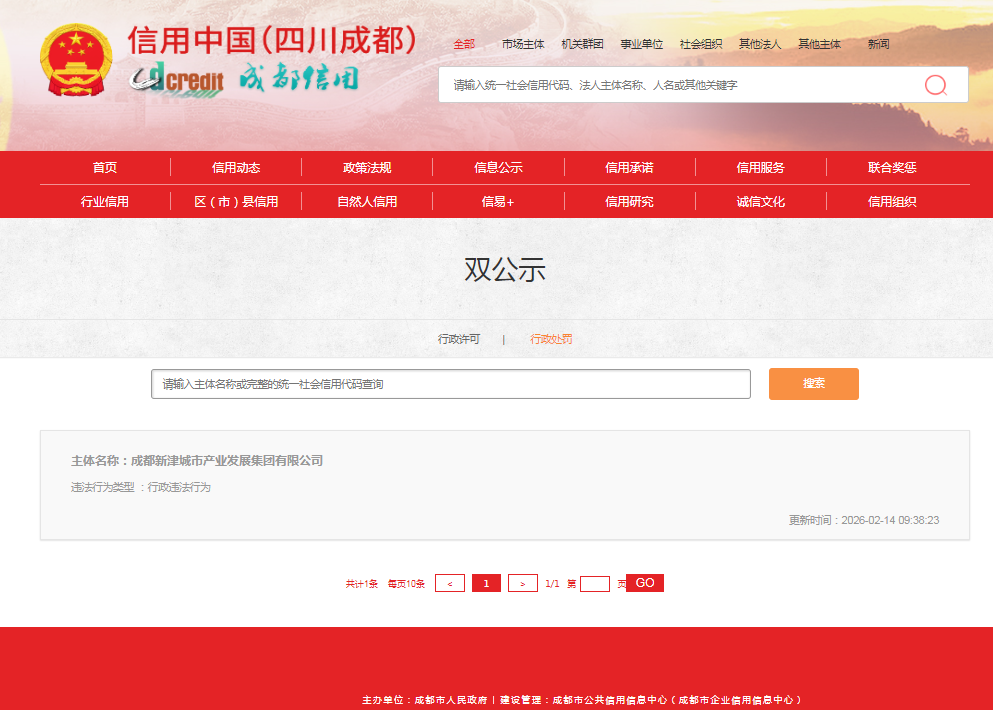Click the magnifier search icon in header
Viewport: 993px width, 710px height.
935,85
